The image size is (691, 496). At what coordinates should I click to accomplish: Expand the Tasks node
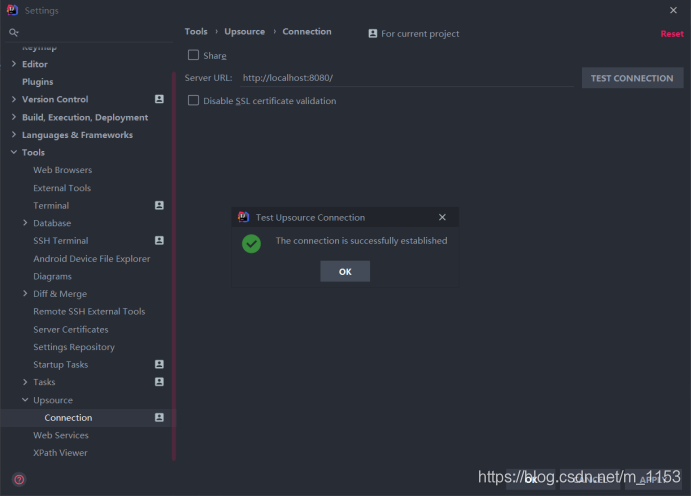coord(25,382)
